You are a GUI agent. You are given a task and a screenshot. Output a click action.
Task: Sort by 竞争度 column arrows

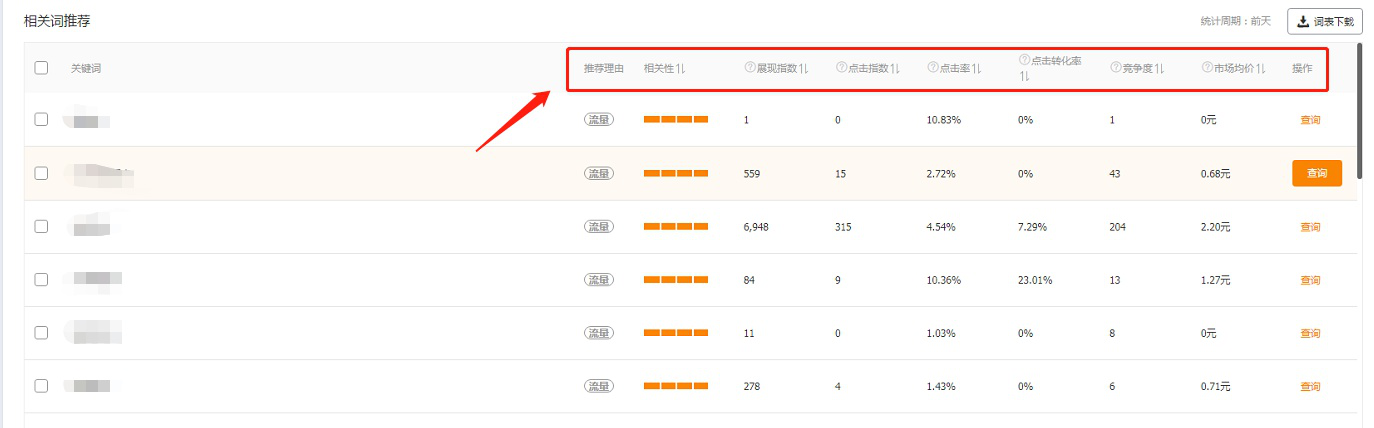click(x=1160, y=68)
